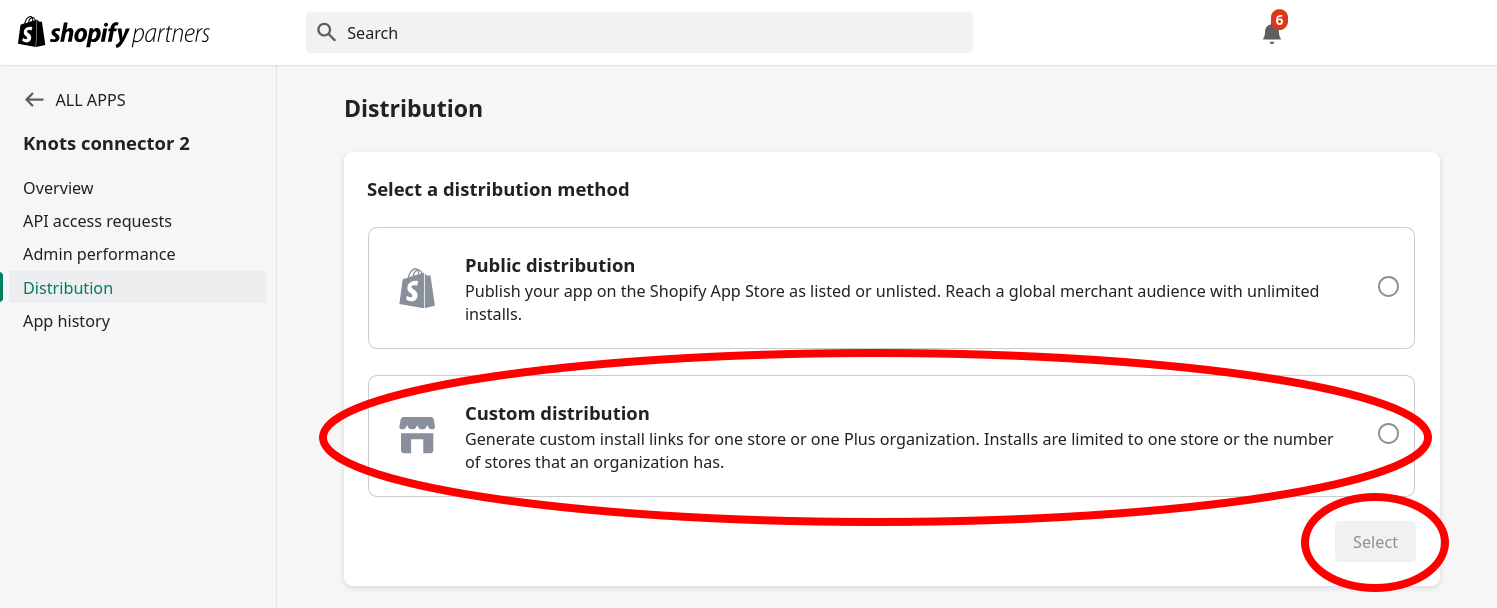Select the Custom distribution radio button
This screenshot has width=1497, height=608.
click(x=1388, y=434)
